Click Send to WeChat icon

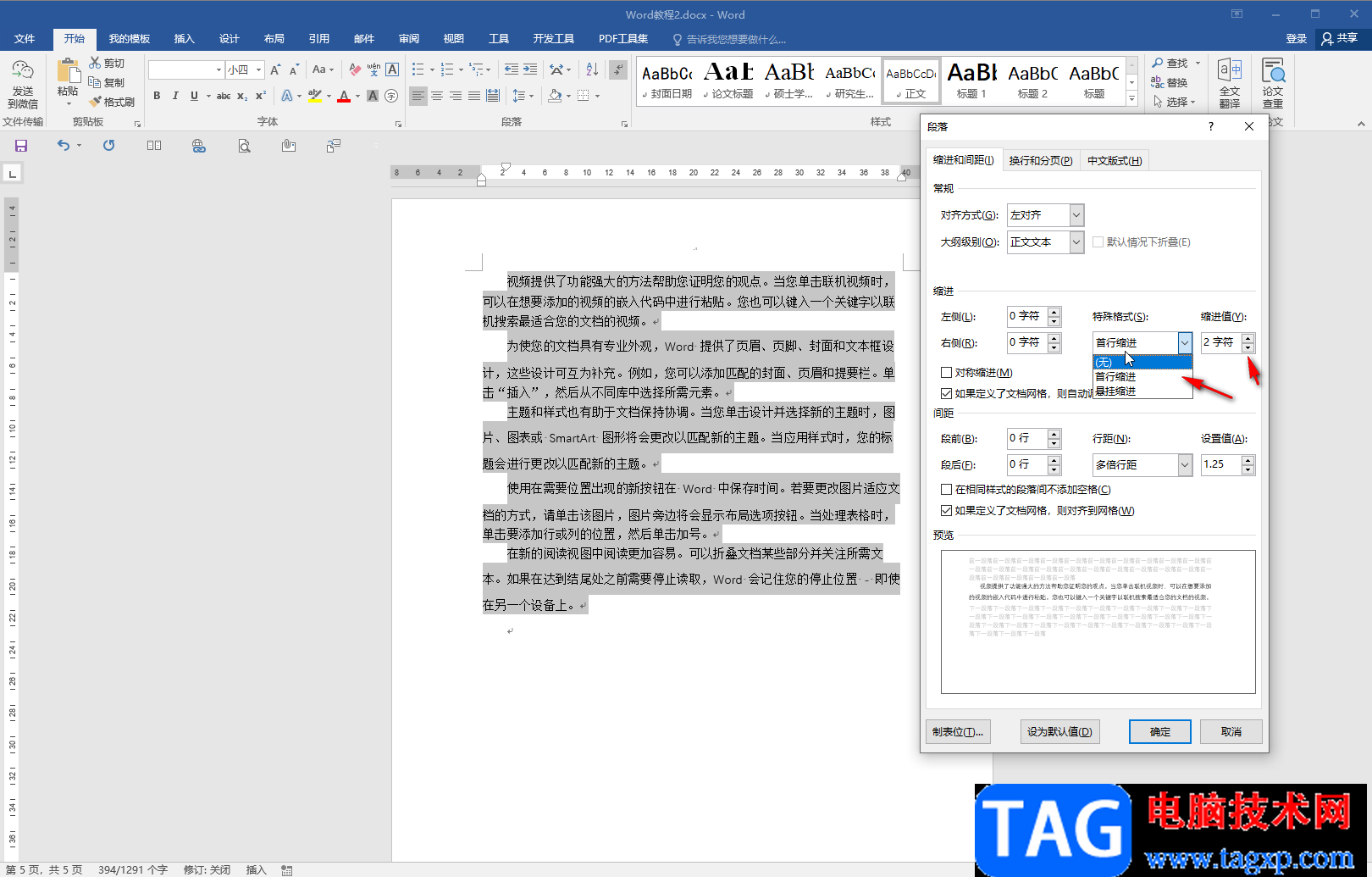click(x=23, y=85)
